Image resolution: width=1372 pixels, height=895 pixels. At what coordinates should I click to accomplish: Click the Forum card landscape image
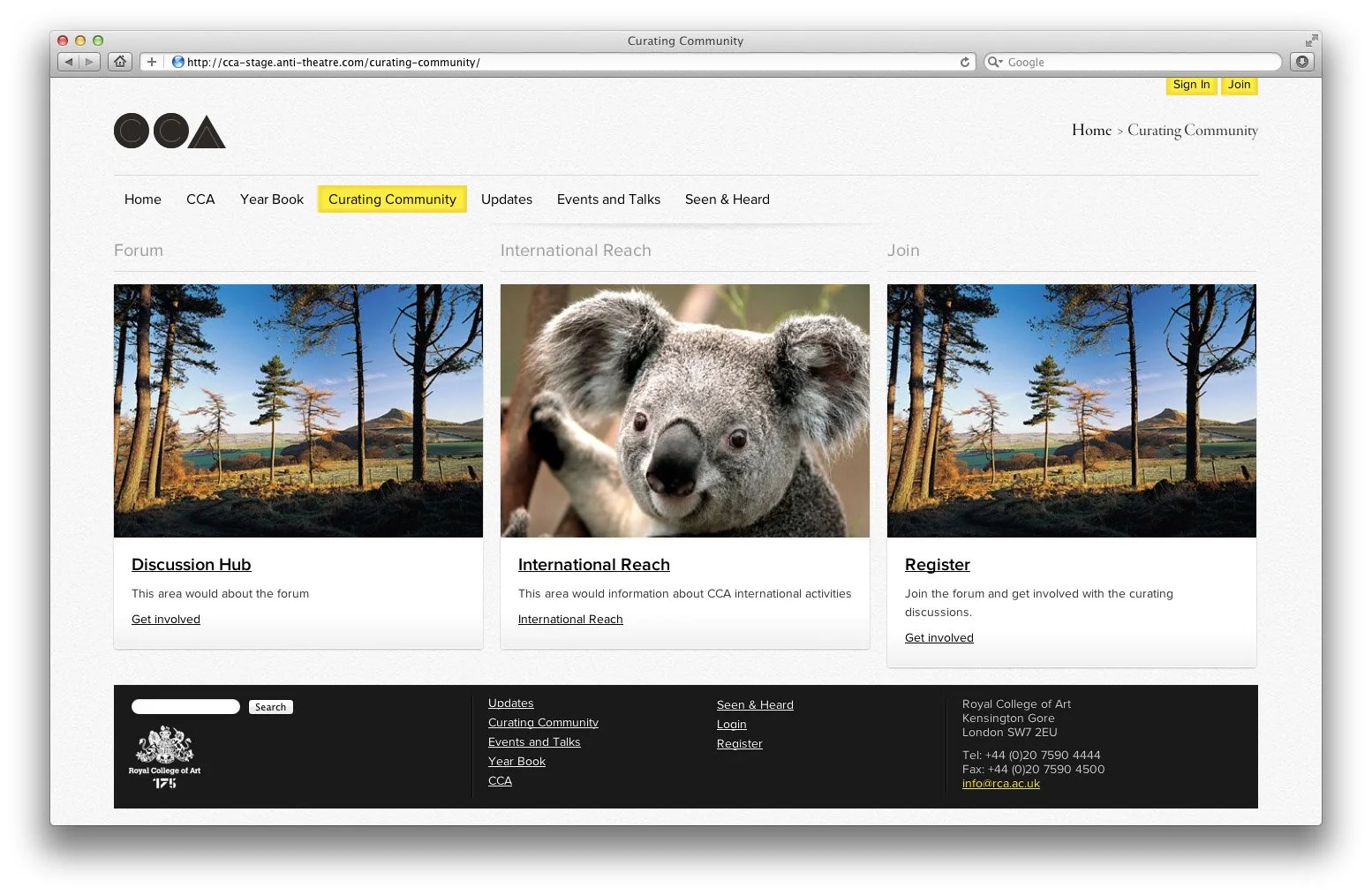point(298,410)
